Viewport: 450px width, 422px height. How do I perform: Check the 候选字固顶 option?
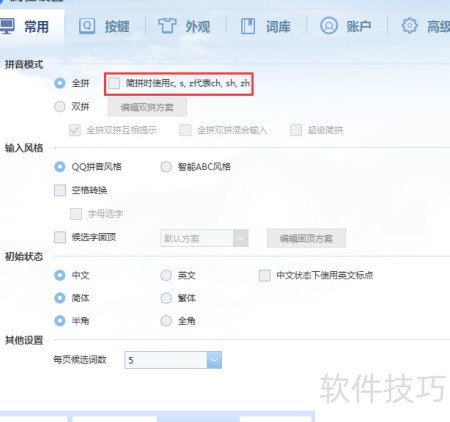click(60, 237)
